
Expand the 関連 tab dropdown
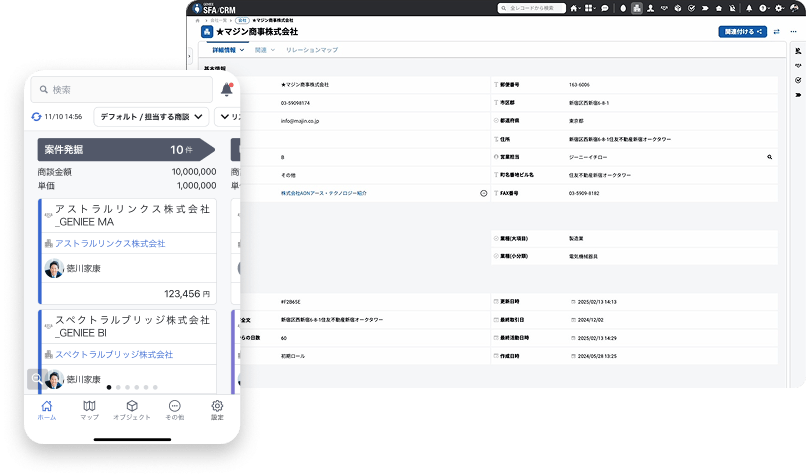pos(272,50)
